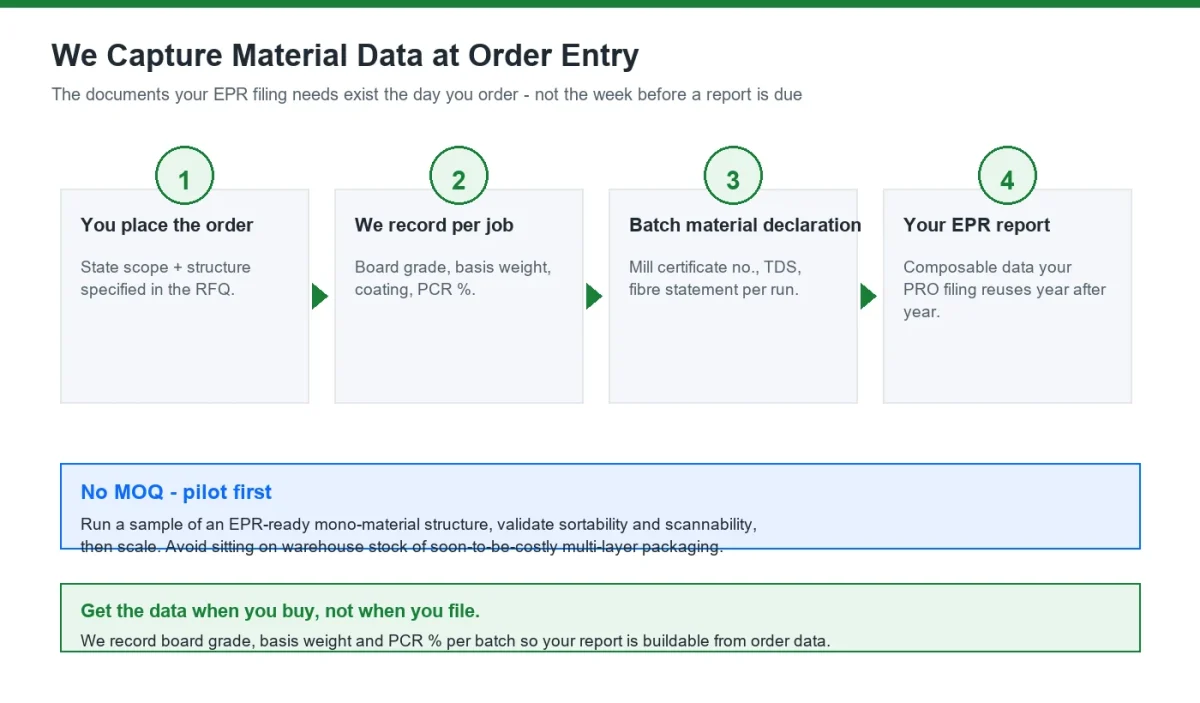Select the title 'We Capture Material Data at Order Entry'
This screenshot has width=1200, height=703.
point(345,55)
